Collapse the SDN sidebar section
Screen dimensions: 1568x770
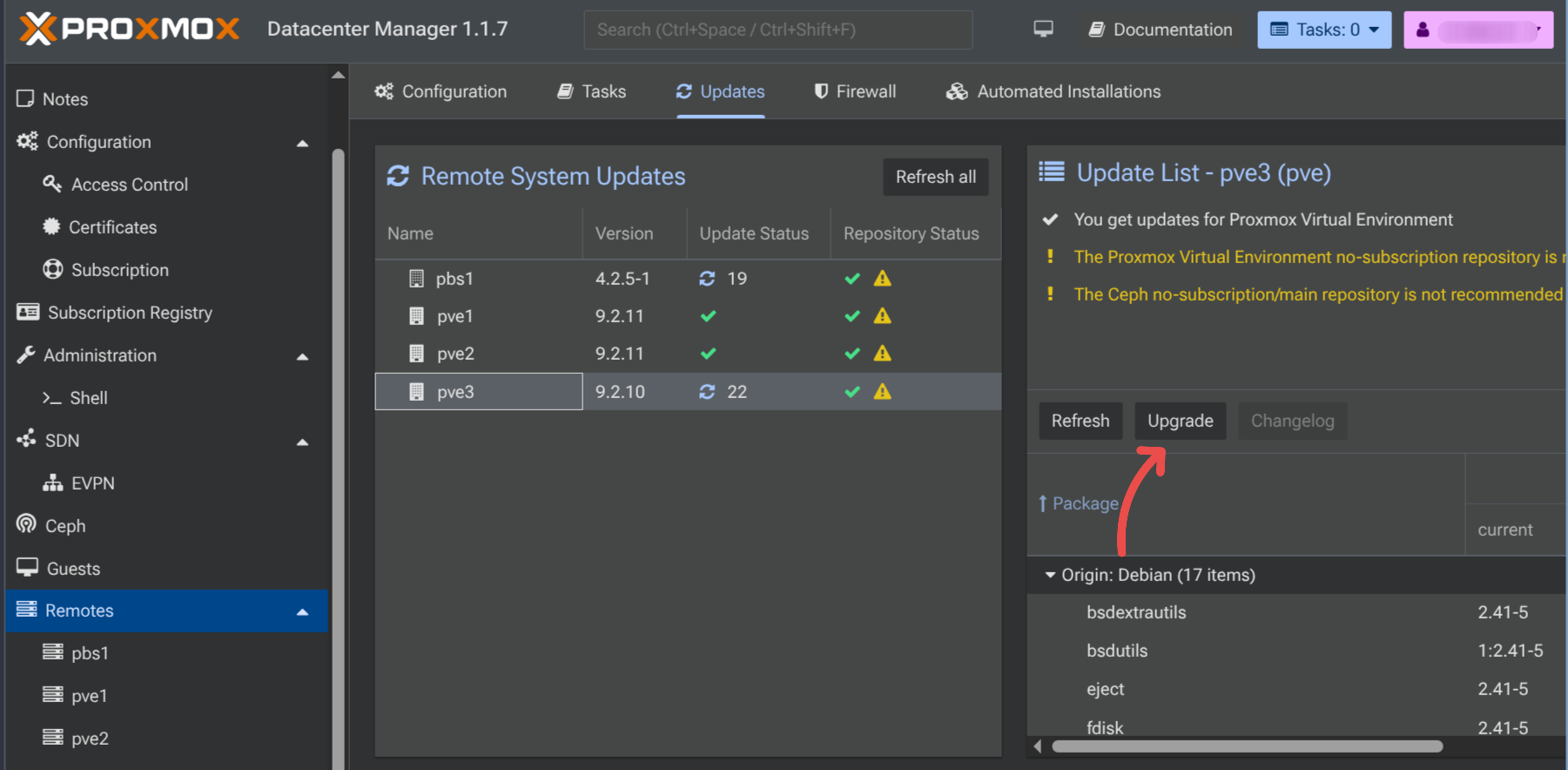tap(302, 442)
